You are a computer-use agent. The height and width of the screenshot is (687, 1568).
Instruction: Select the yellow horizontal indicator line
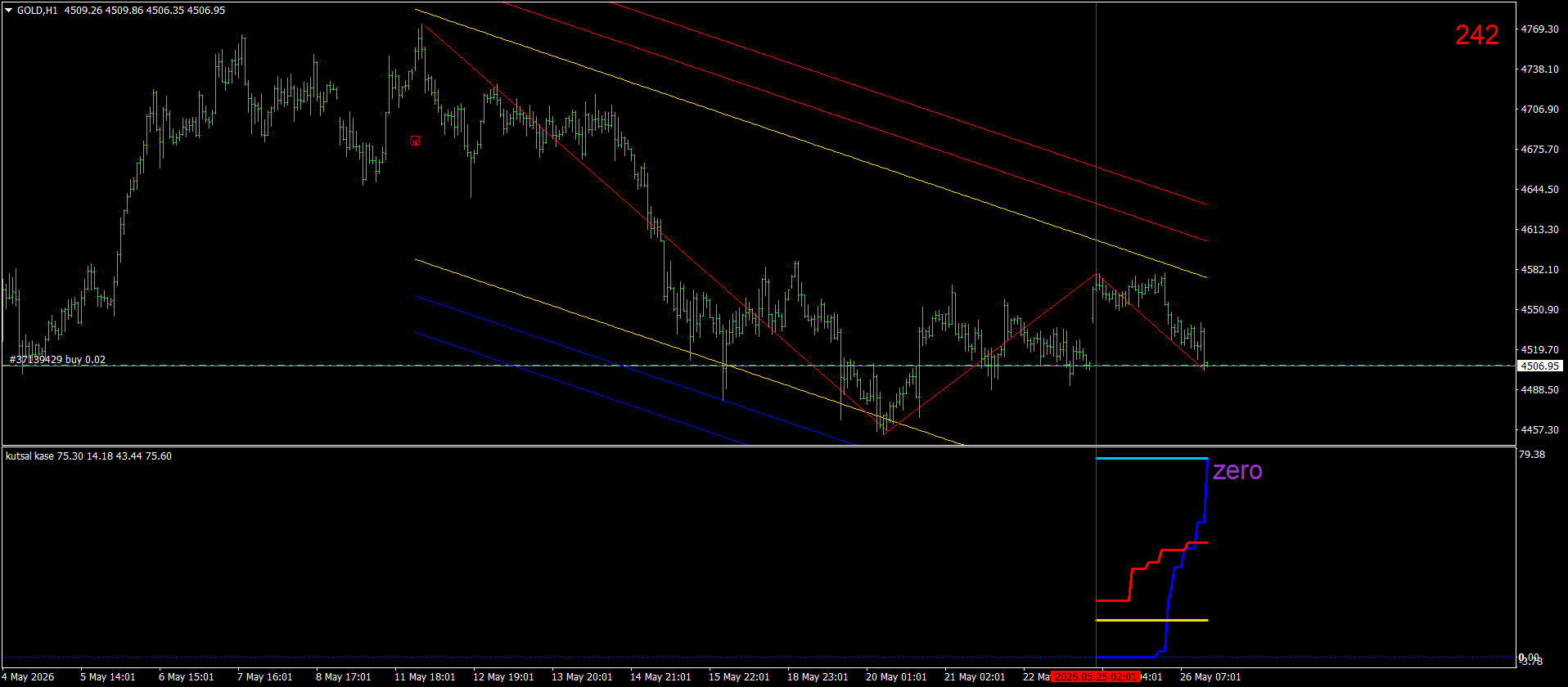click(1151, 620)
